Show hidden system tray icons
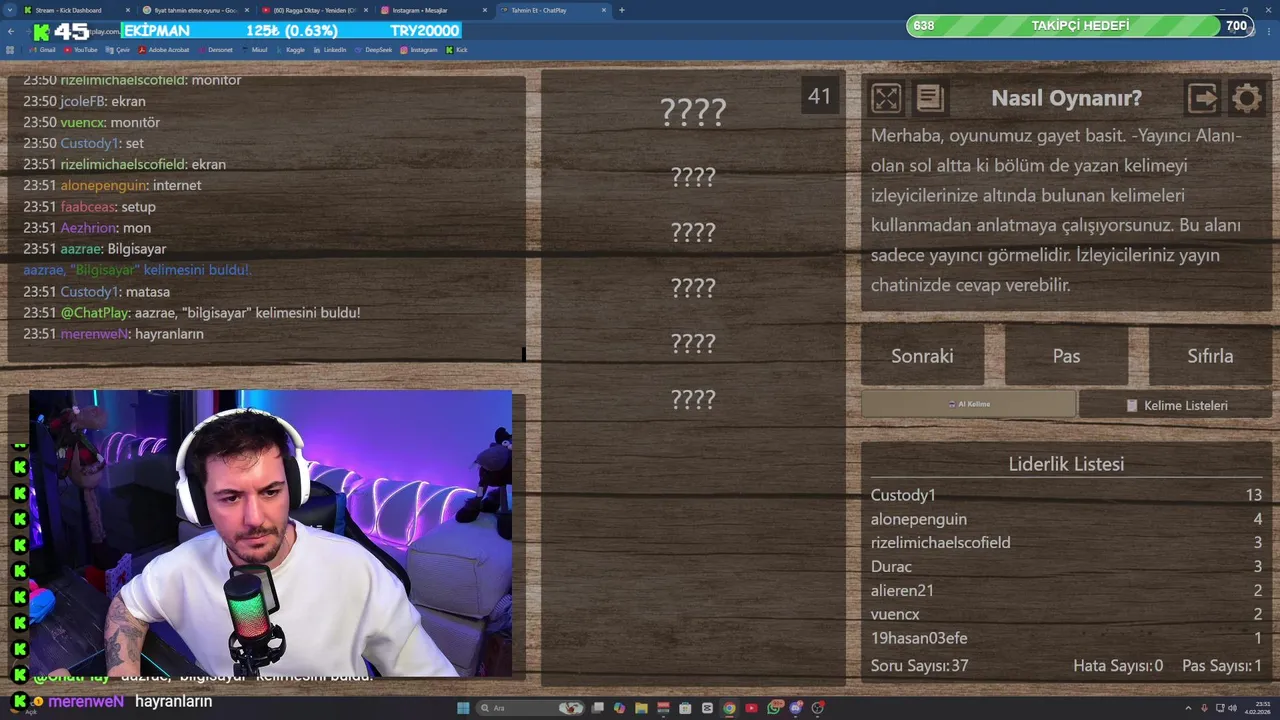1280x720 pixels. coord(1188,708)
